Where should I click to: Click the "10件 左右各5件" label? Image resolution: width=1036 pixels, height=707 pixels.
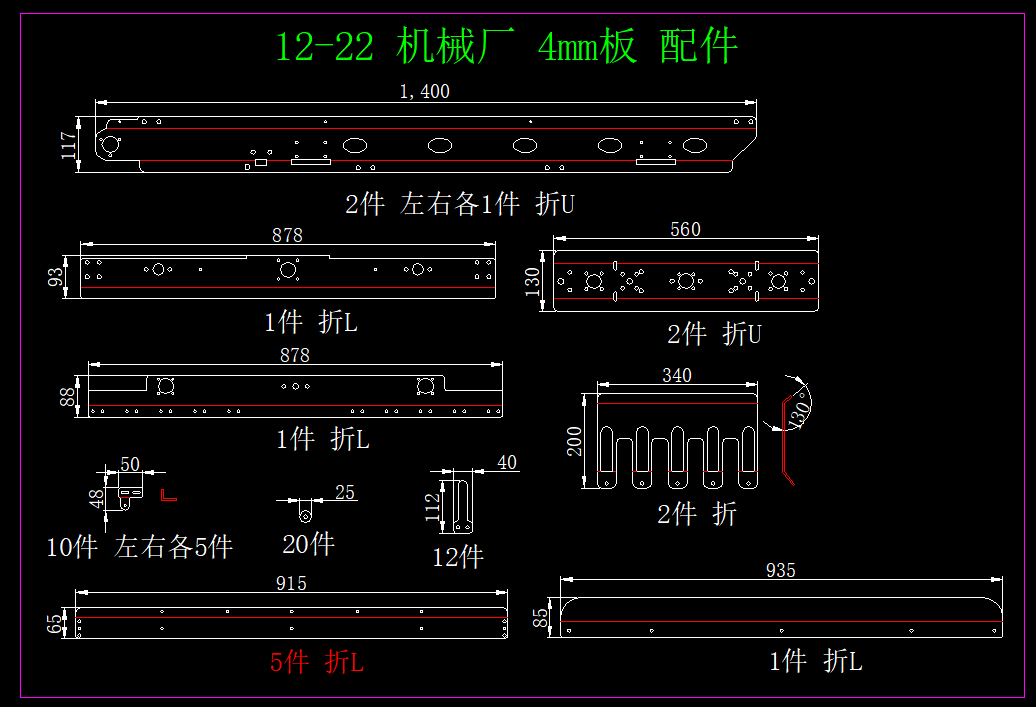[x=140, y=547]
